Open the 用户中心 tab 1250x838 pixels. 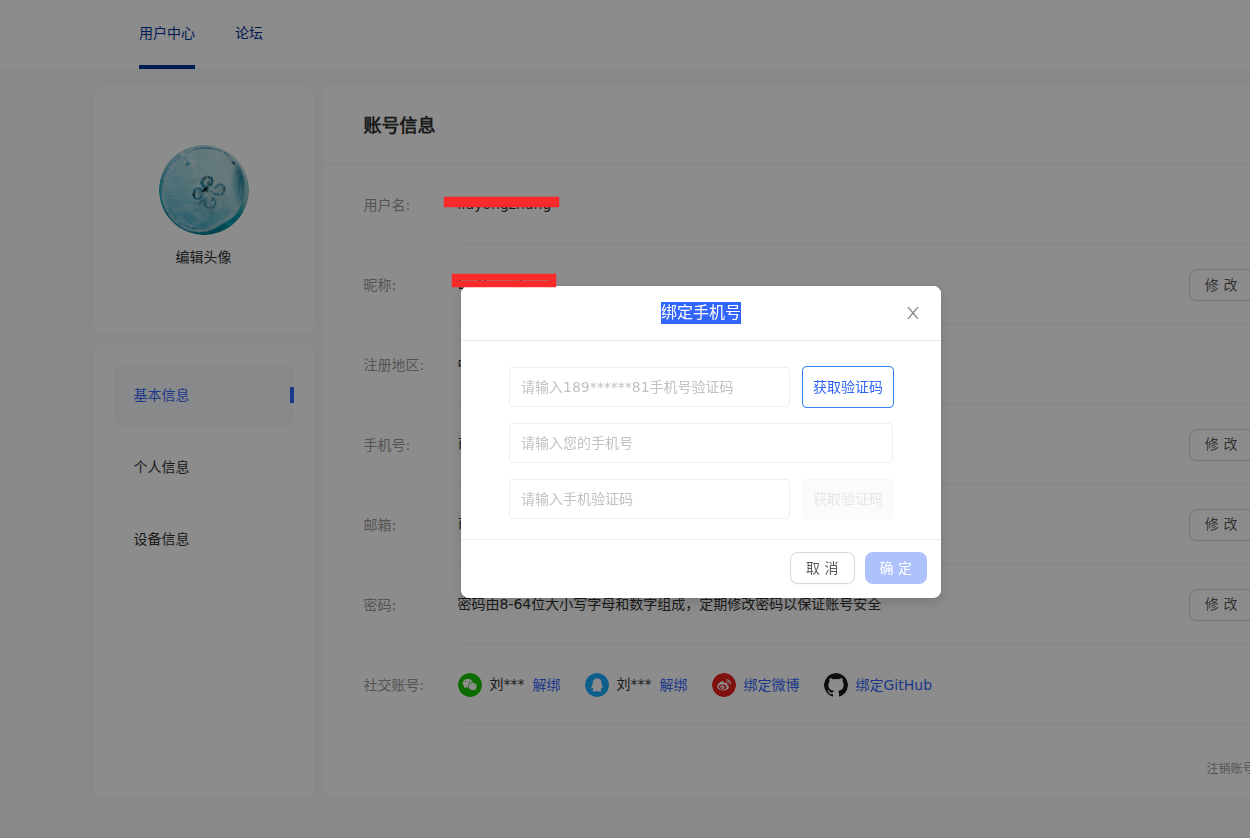coord(167,33)
